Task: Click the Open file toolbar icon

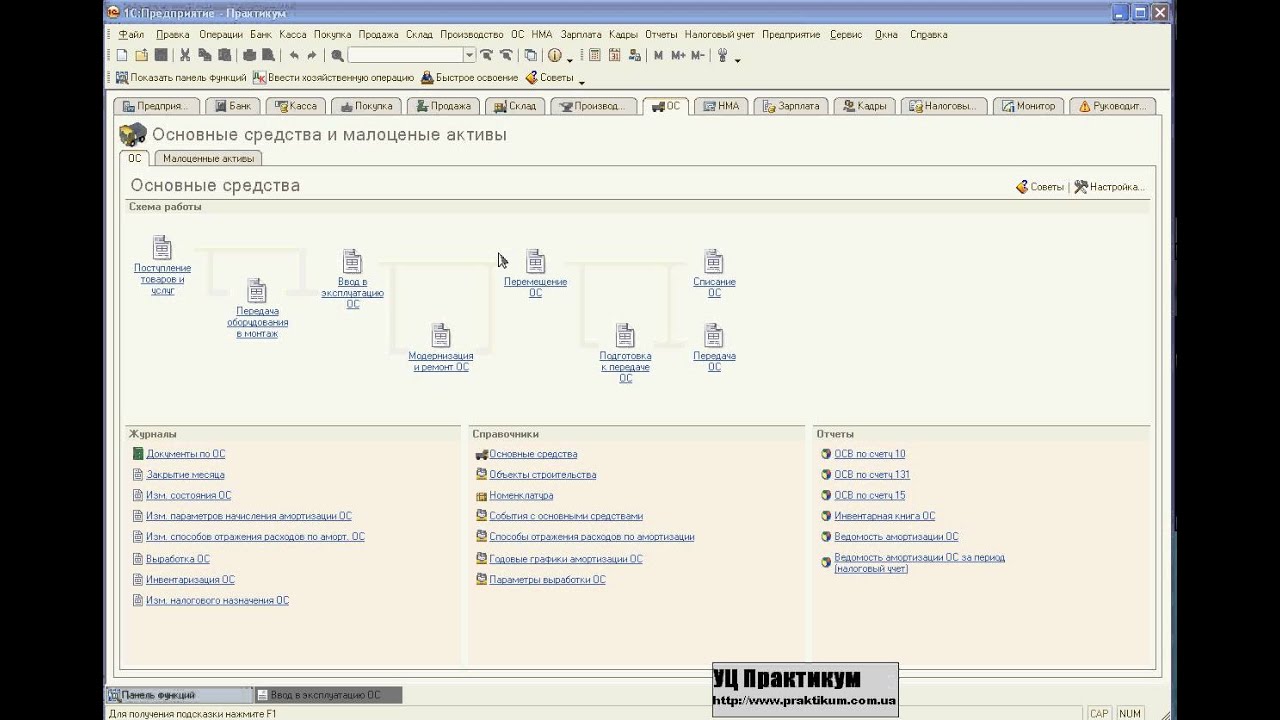Action: 141,55
